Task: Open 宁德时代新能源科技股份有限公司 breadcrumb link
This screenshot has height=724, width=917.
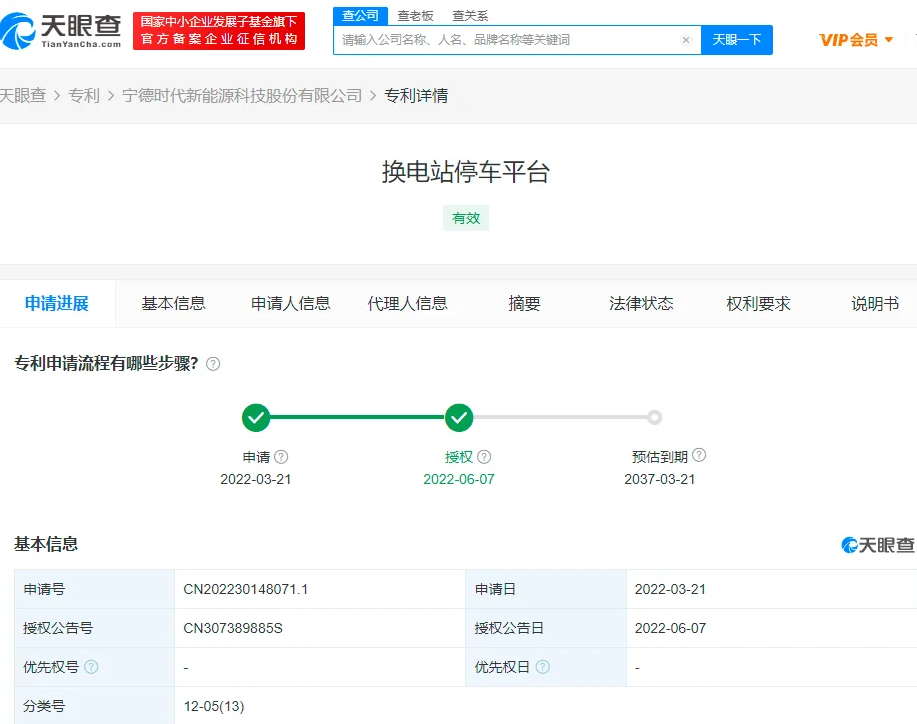Action: pos(242,96)
